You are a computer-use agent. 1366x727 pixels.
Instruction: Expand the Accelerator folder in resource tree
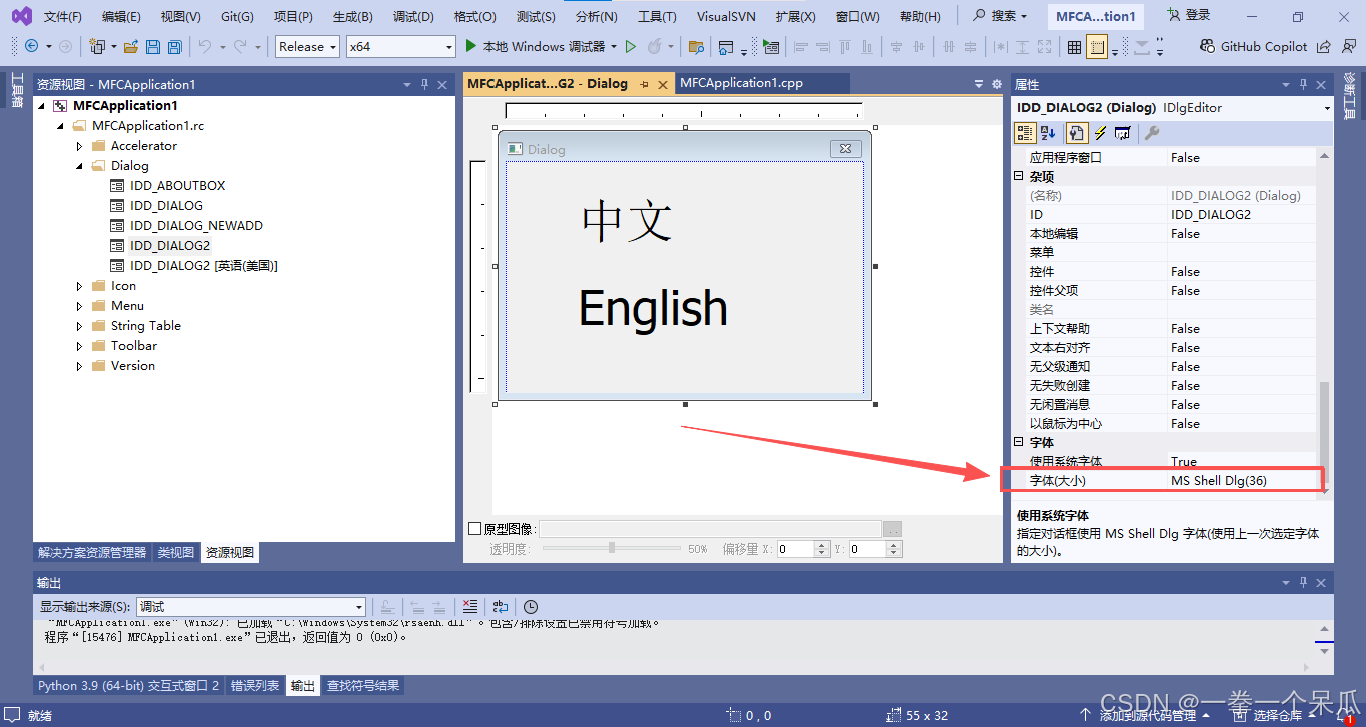[x=80, y=146]
